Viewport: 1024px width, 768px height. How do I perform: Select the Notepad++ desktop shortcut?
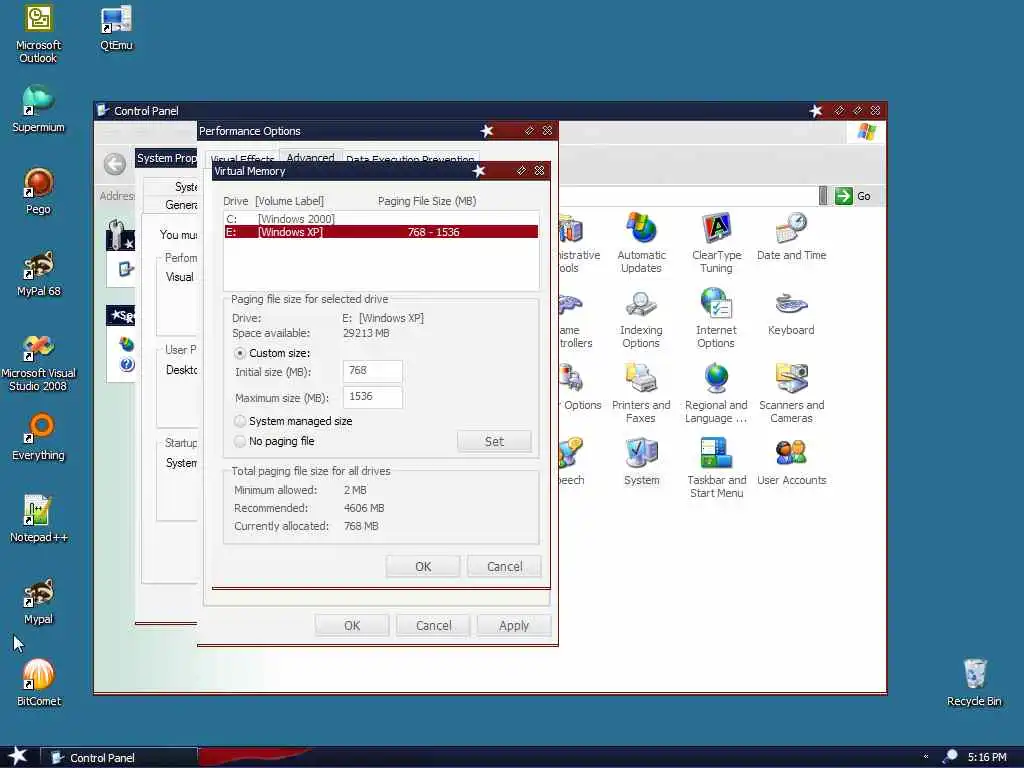pyautogui.click(x=39, y=519)
